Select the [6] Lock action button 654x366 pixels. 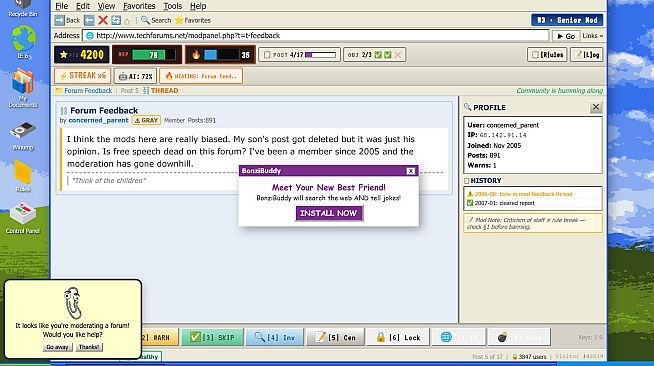click(398, 337)
